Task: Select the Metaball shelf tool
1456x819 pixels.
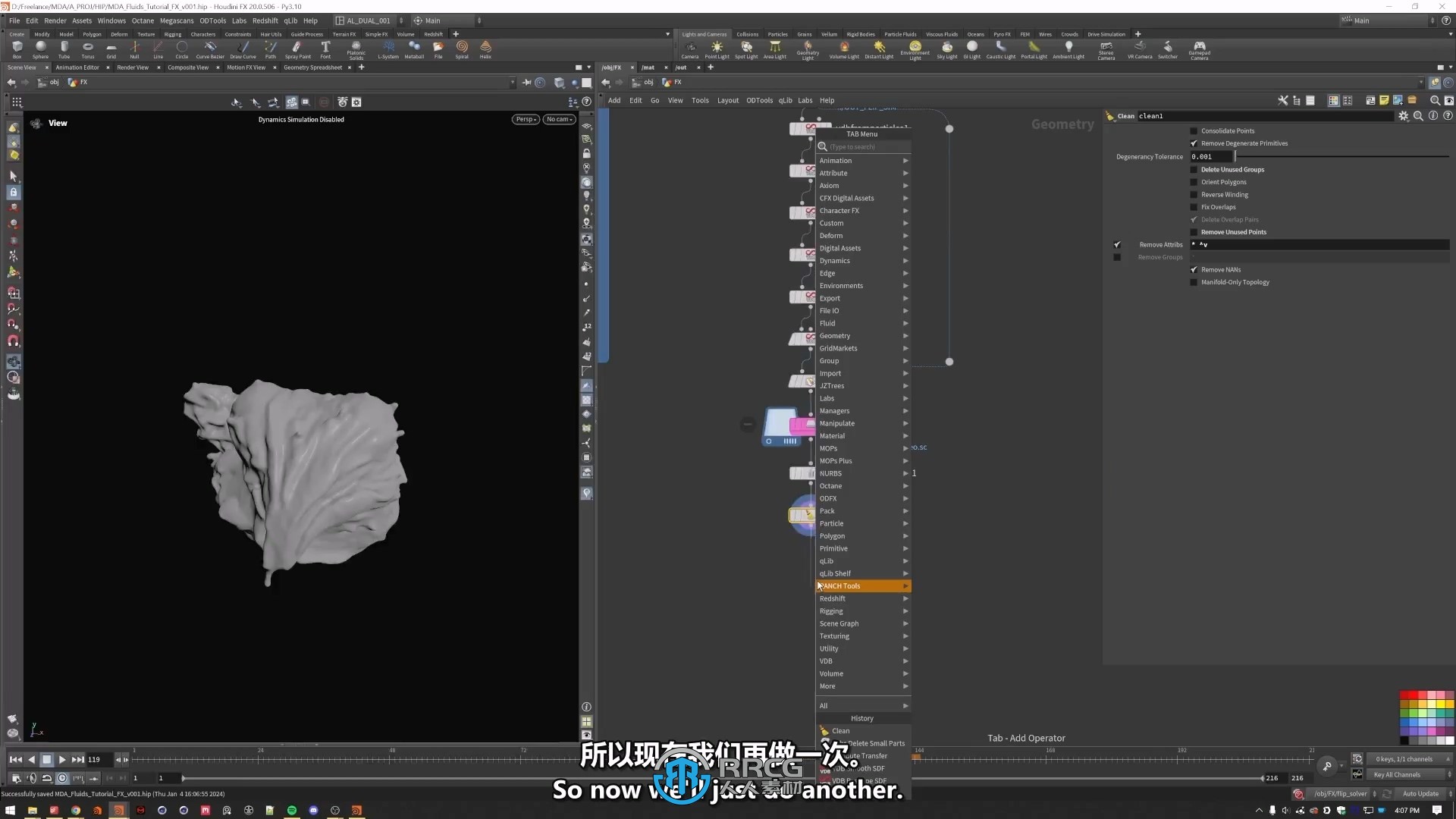Action: click(x=414, y=49)
